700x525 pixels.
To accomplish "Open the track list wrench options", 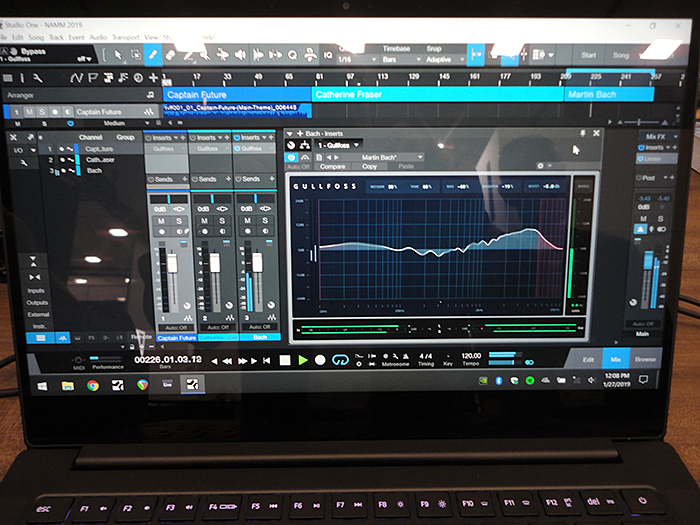I will pos(38,78).
